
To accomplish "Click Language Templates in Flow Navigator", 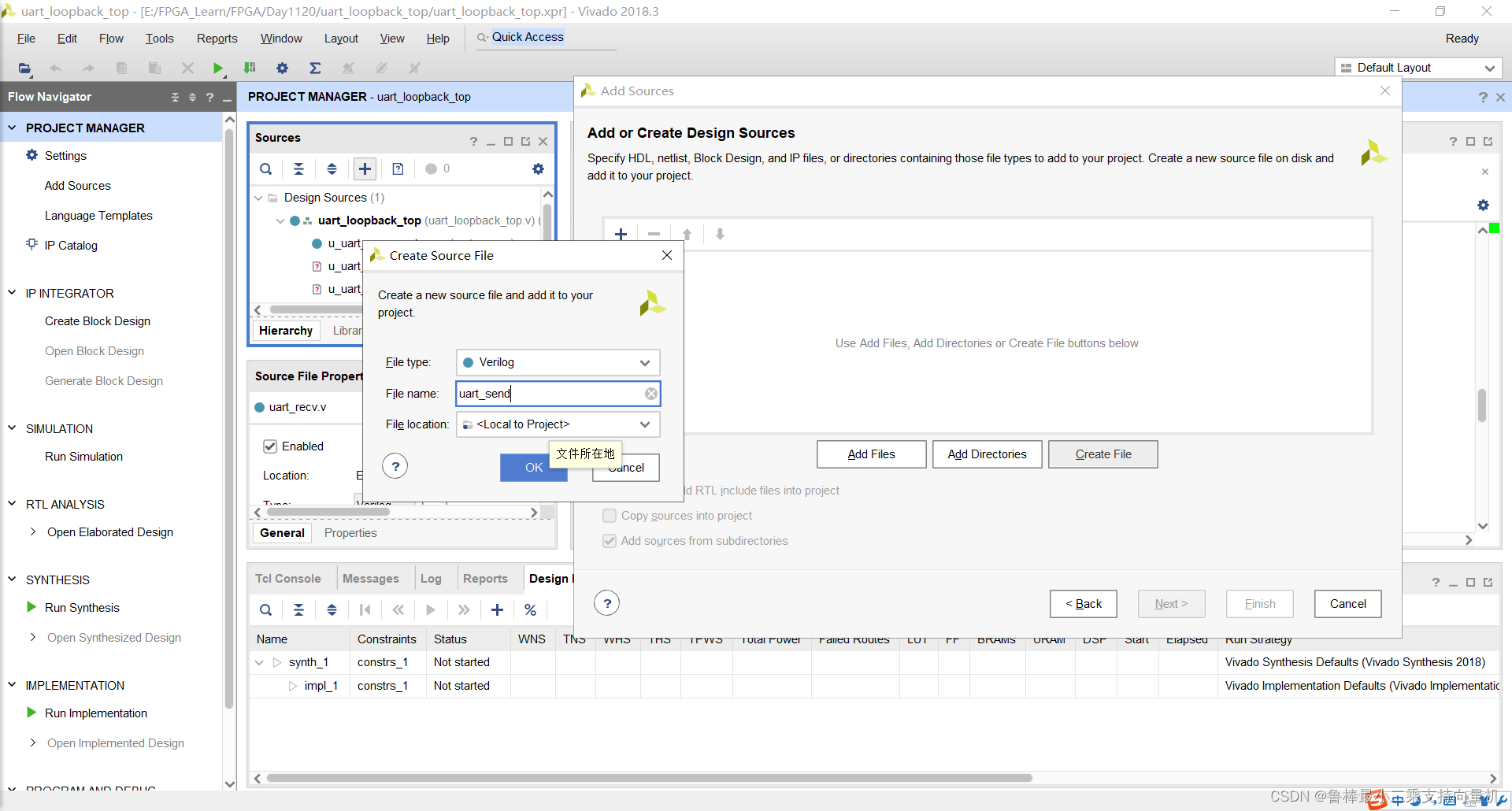I will pos(98,216).
